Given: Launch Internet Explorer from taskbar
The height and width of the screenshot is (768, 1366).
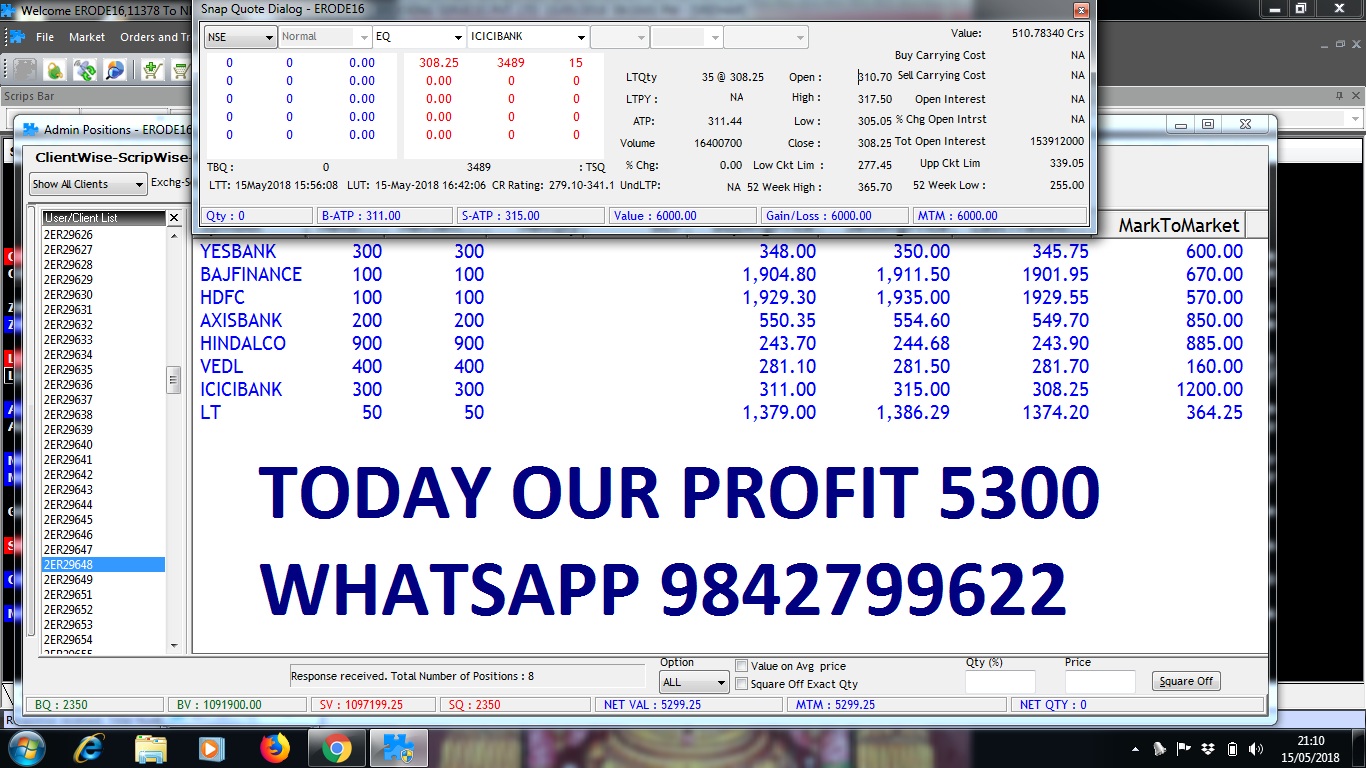Looking at the screenshot, I should (89, 747).
